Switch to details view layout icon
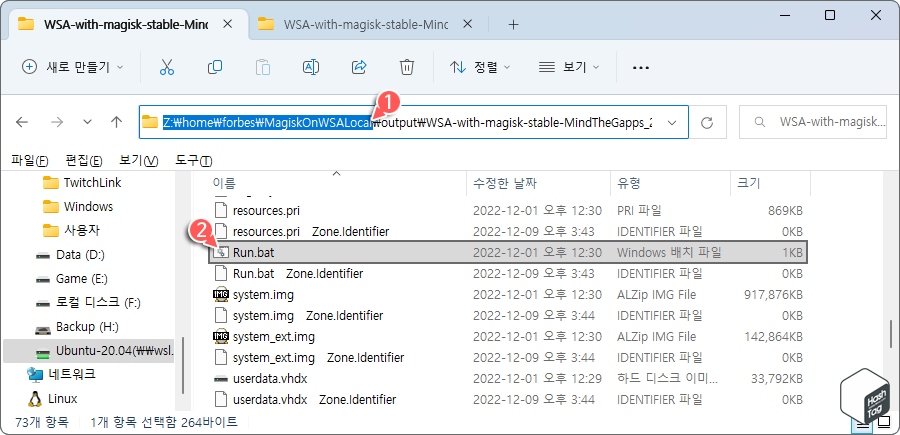This screenshot has height=435, width=900. [x=863, y=424]
